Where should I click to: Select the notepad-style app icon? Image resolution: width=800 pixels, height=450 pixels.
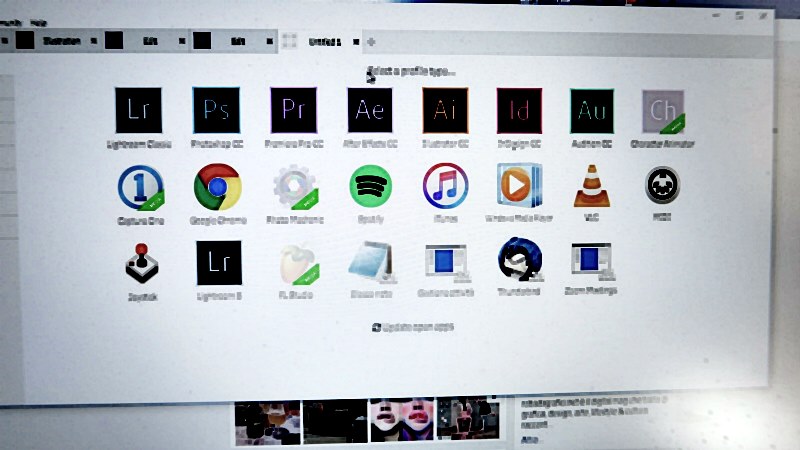click(372, 262)
